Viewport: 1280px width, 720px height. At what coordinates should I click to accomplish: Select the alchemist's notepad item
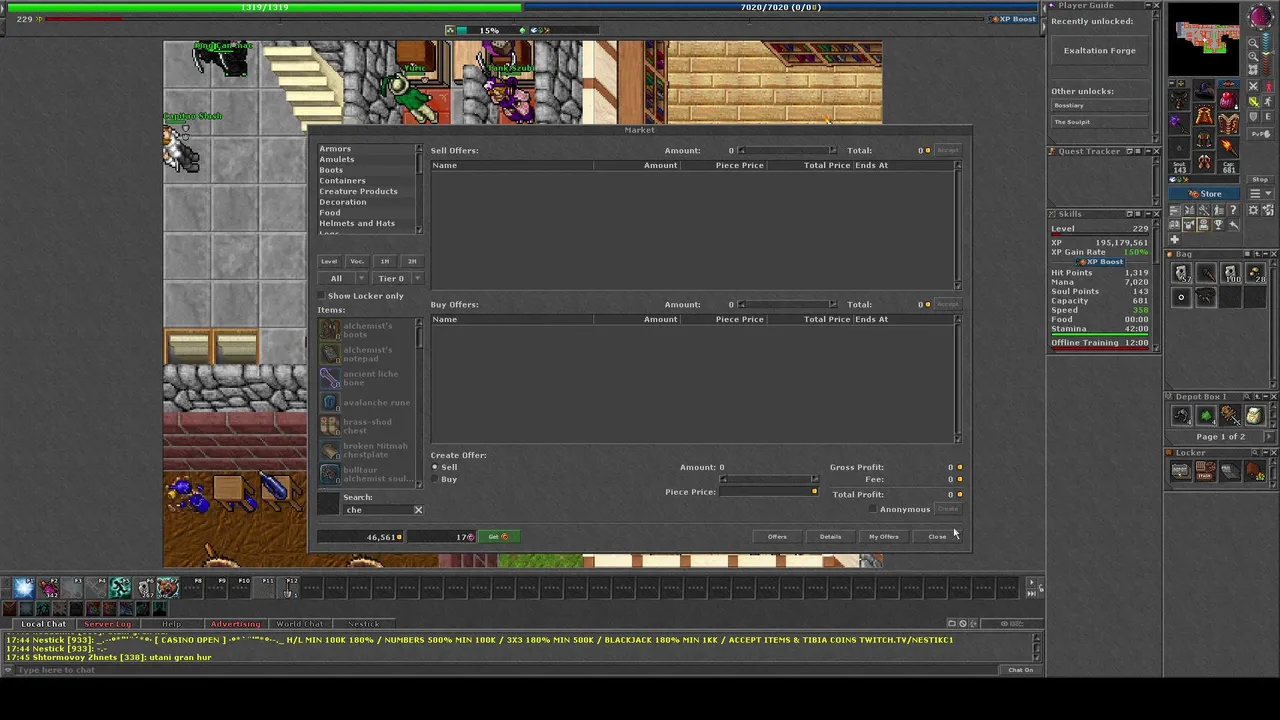click(368, 354)
